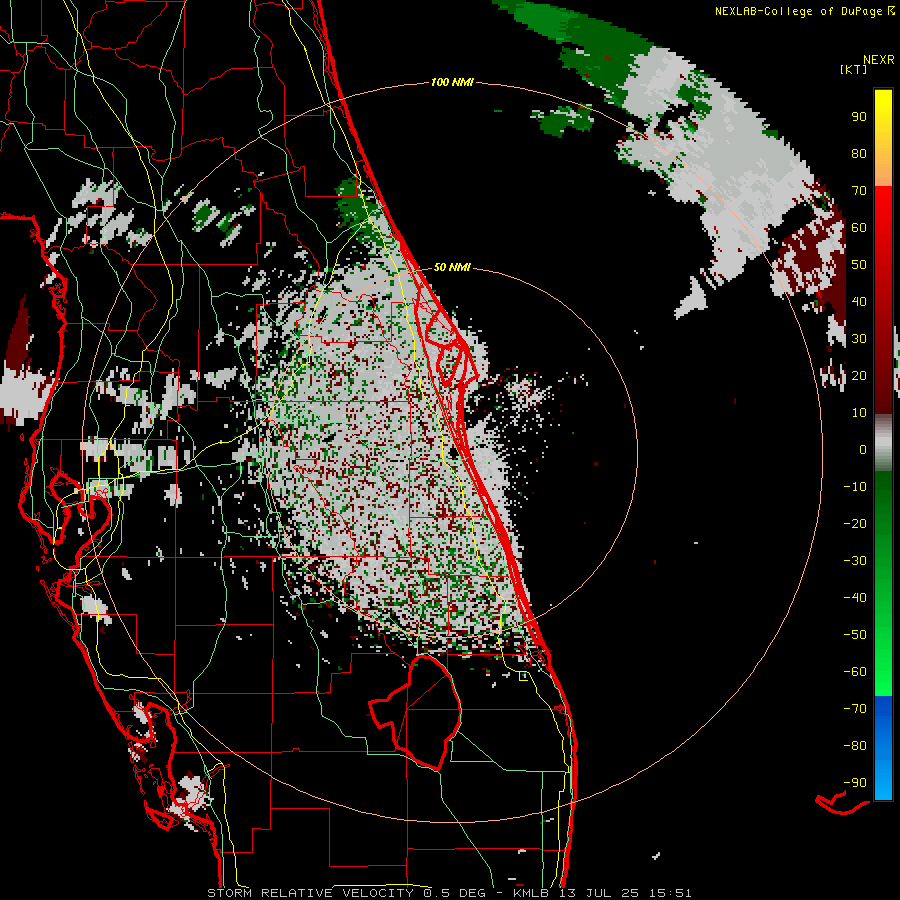Click the KT units label above the color scale
The width and height of the screenshot is (900, 900).
[x=854, y=69]
